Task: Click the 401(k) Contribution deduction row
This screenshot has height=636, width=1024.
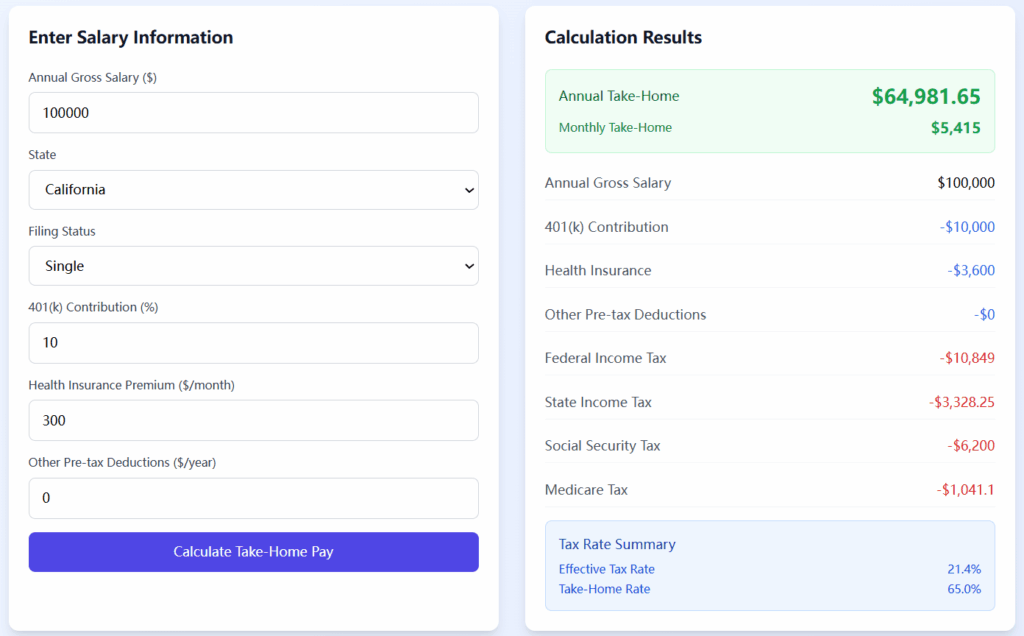Action: click(770, 227)
